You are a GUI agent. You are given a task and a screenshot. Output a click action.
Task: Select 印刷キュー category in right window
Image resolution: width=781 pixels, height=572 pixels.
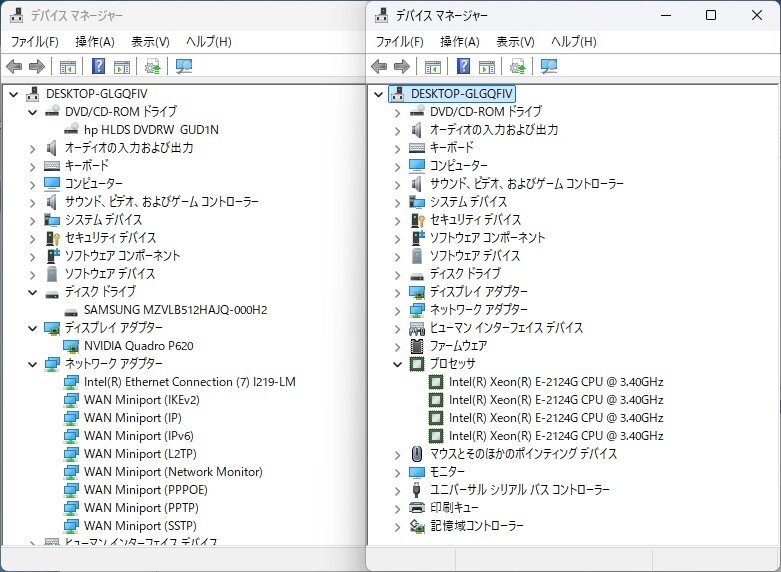coord(454,507)
